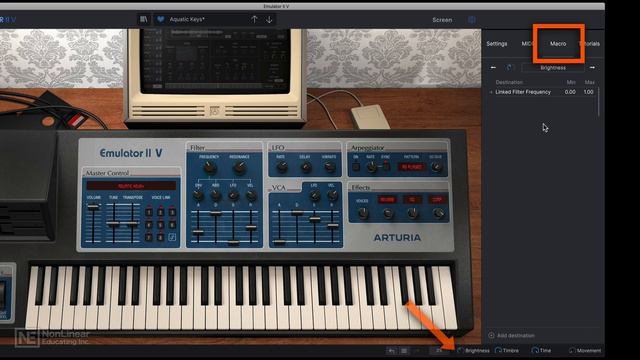This screenshot has width=640, height=360.
Task: Go to previous macro with left arrow
Action: coord(493,68)
